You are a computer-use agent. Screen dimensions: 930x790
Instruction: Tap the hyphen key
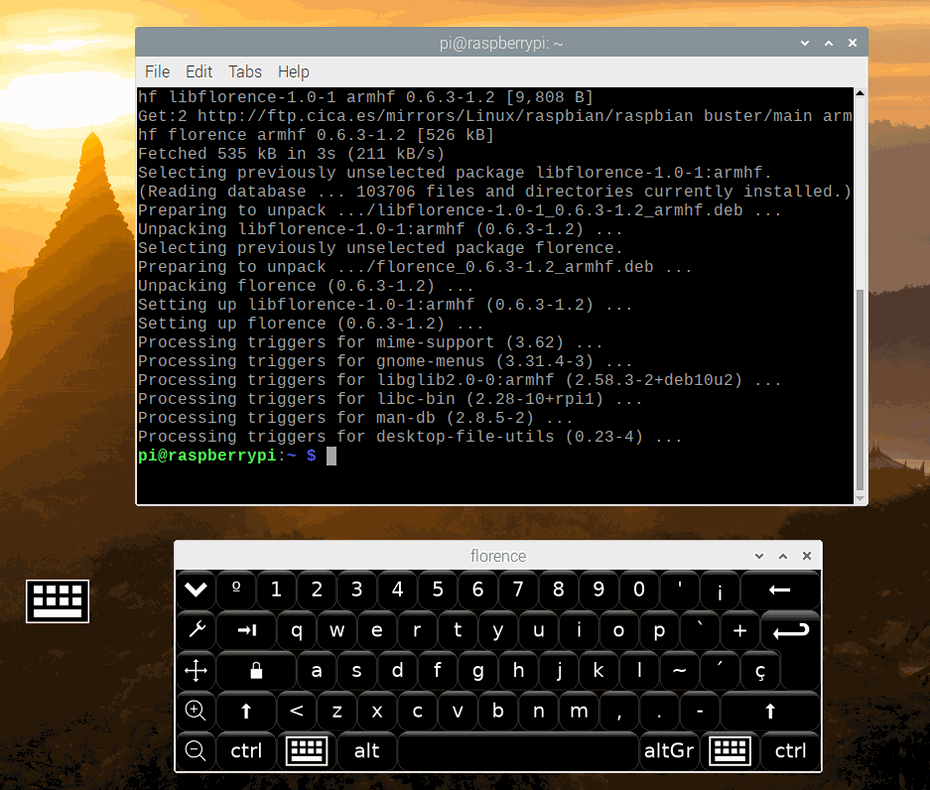(699, 711)
